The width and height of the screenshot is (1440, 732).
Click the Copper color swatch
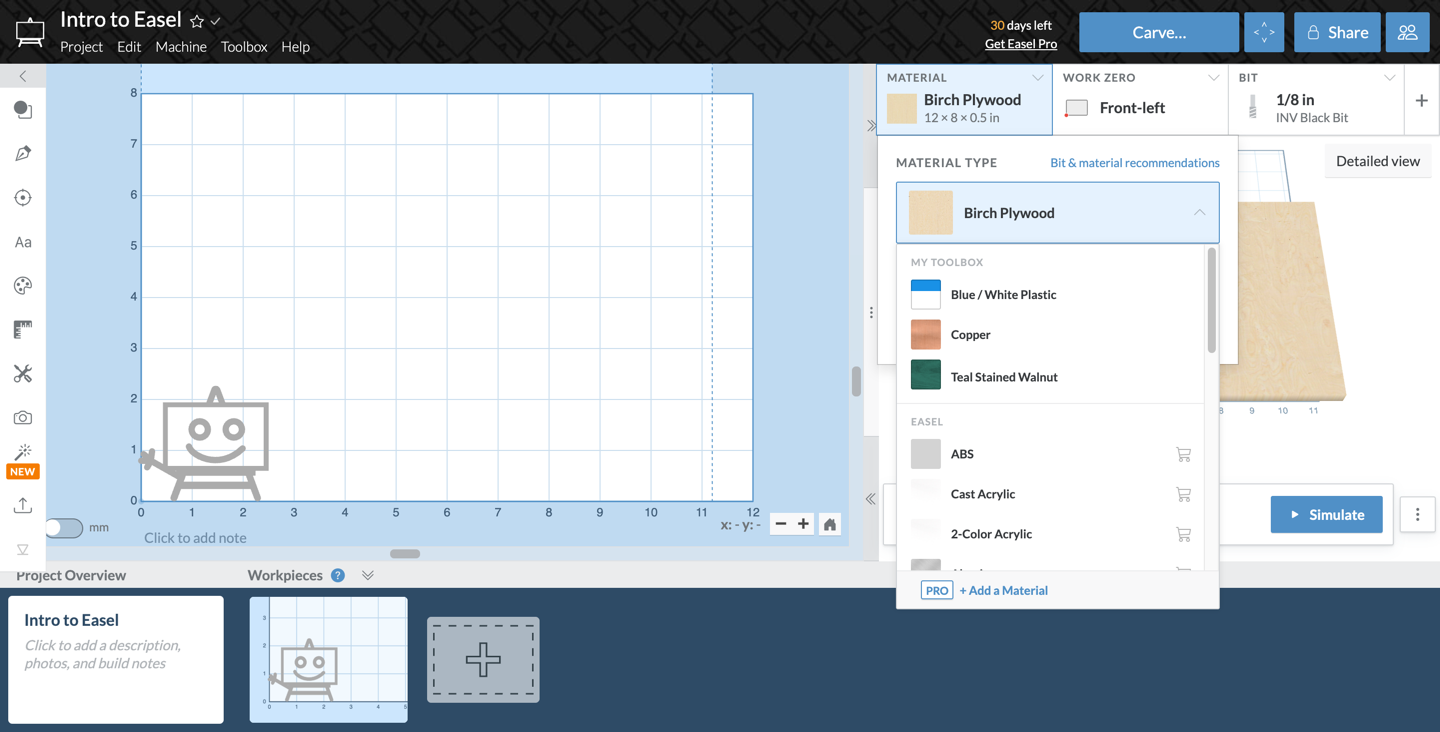[x=926, y=335]
